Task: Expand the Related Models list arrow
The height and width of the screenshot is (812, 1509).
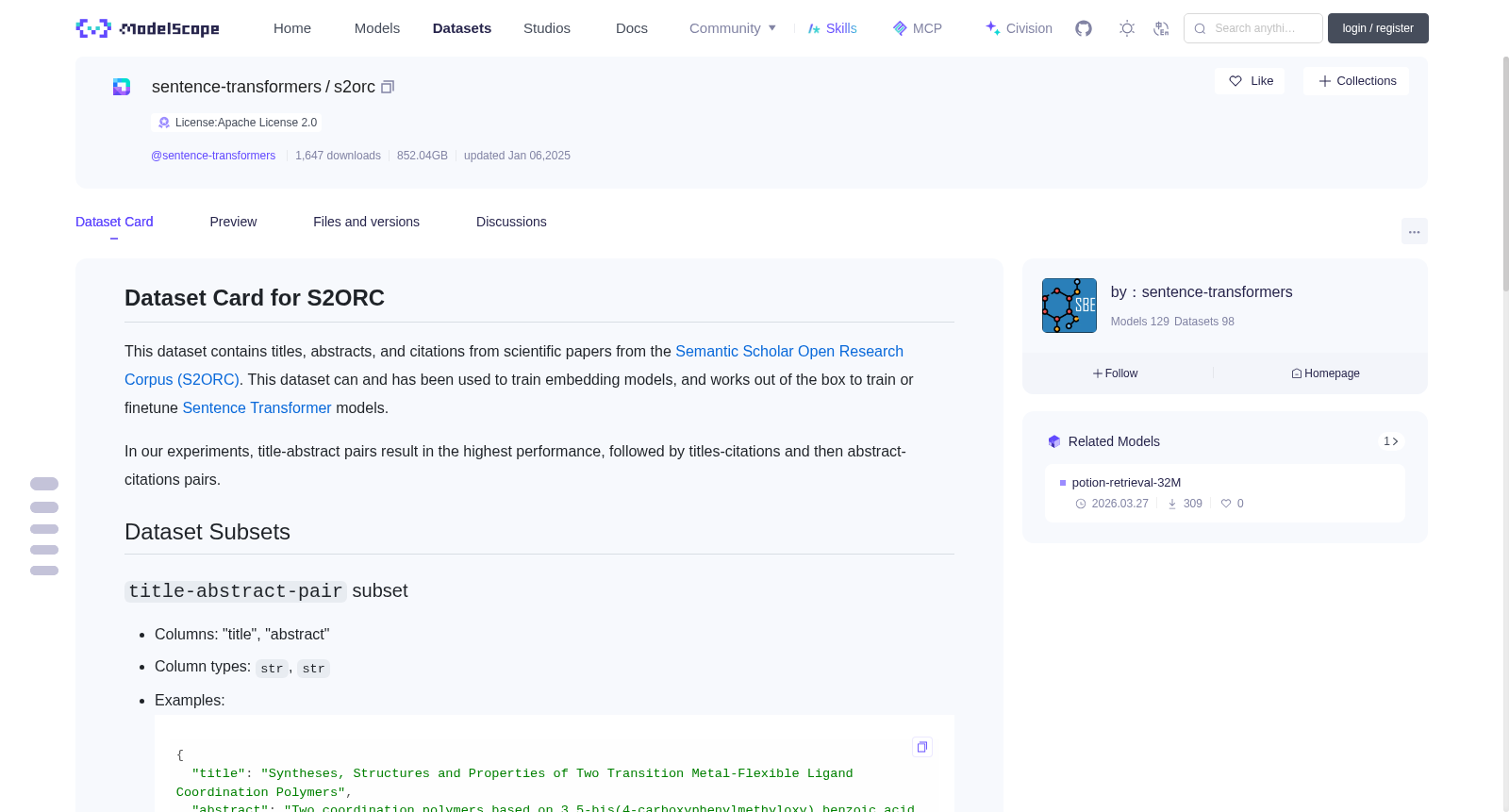Action: [1390, 441]
